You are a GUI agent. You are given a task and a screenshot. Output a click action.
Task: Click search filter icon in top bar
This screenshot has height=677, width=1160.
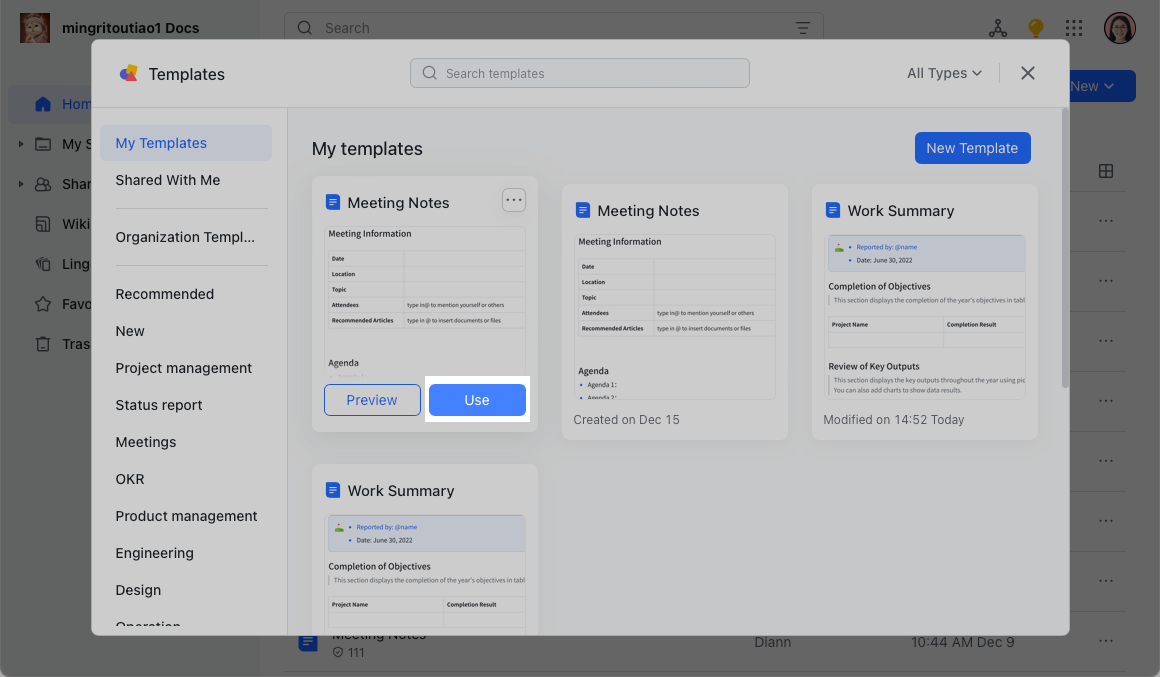point(802,28)
